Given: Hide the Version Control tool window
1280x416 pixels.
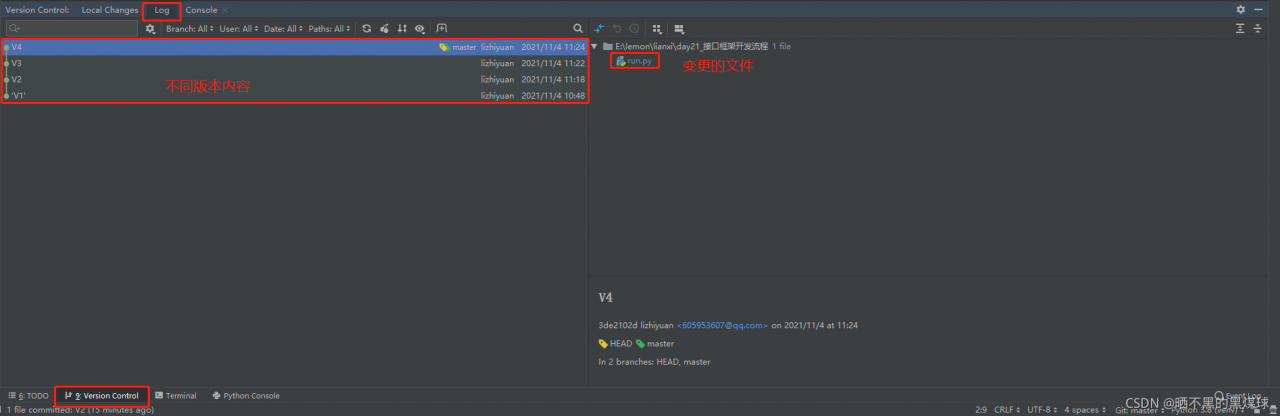Looking at the screenshot, I should [1258, 9].
